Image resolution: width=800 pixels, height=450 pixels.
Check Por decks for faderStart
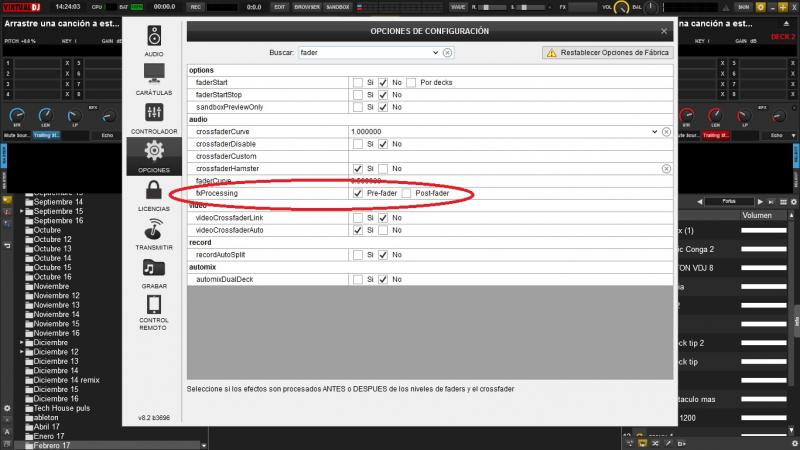pyautogui.click(x=411, y=82)
